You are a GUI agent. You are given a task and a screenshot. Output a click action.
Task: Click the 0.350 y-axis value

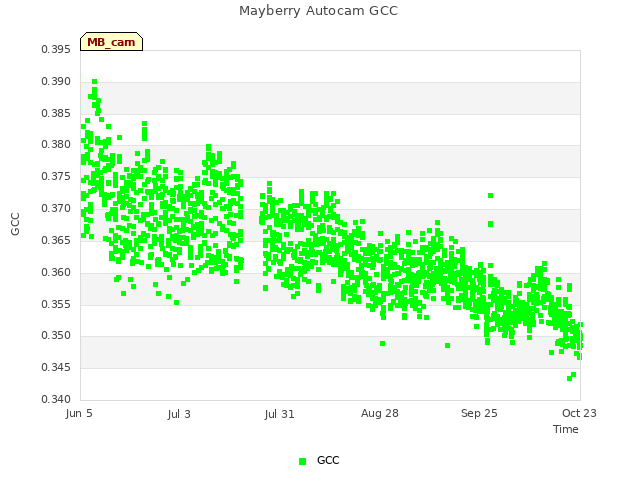[x=56, y=336]
